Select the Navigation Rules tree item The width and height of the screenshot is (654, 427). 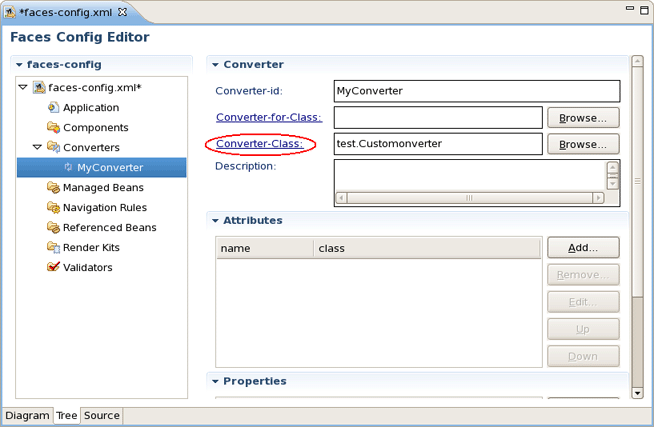pyautogui.click(x=105, y=208)
